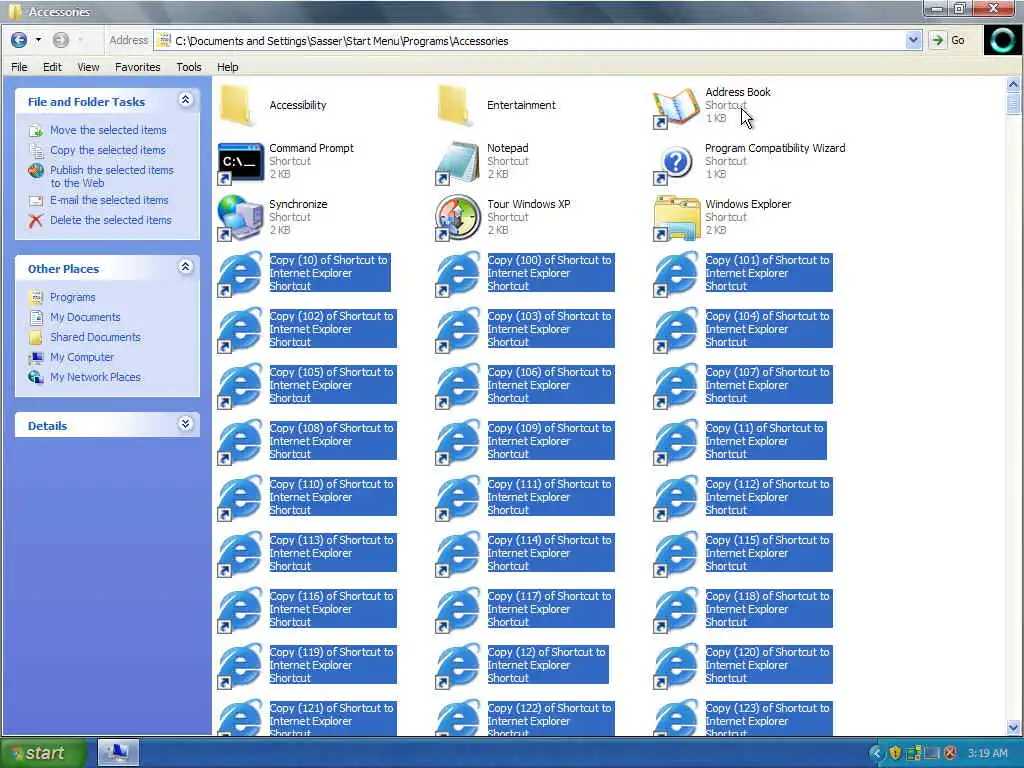Open the Tools menu
The height and width of the screenshot is (768, 1024).
[x=189, y=67]
